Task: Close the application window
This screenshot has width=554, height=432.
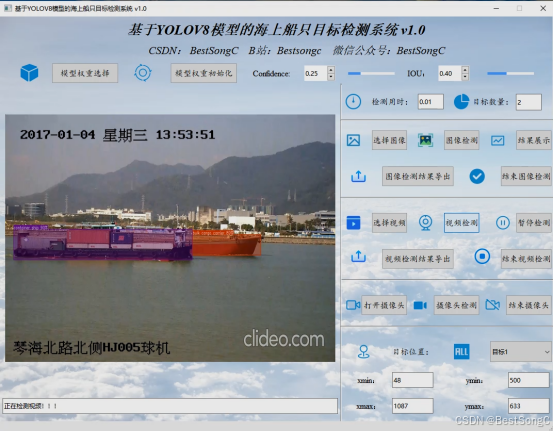Action: (x=543, y=8)
